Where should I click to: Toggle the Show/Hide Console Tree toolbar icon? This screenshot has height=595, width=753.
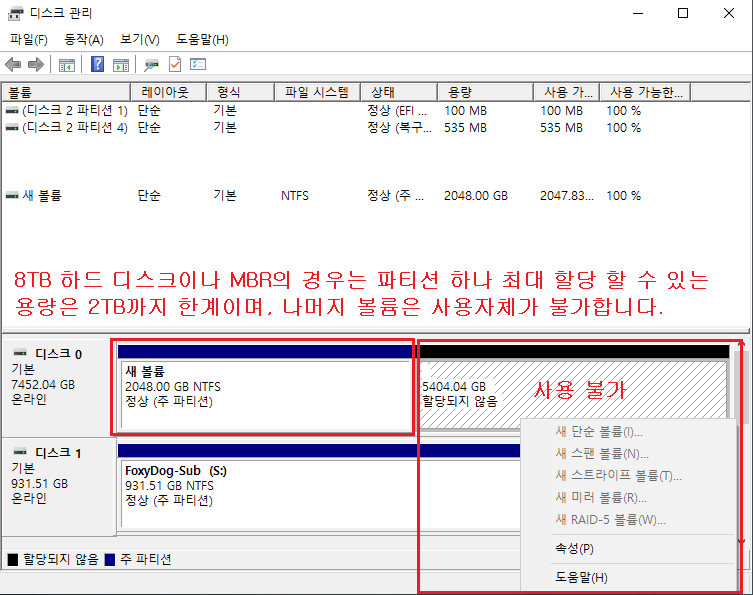[67, 65]
